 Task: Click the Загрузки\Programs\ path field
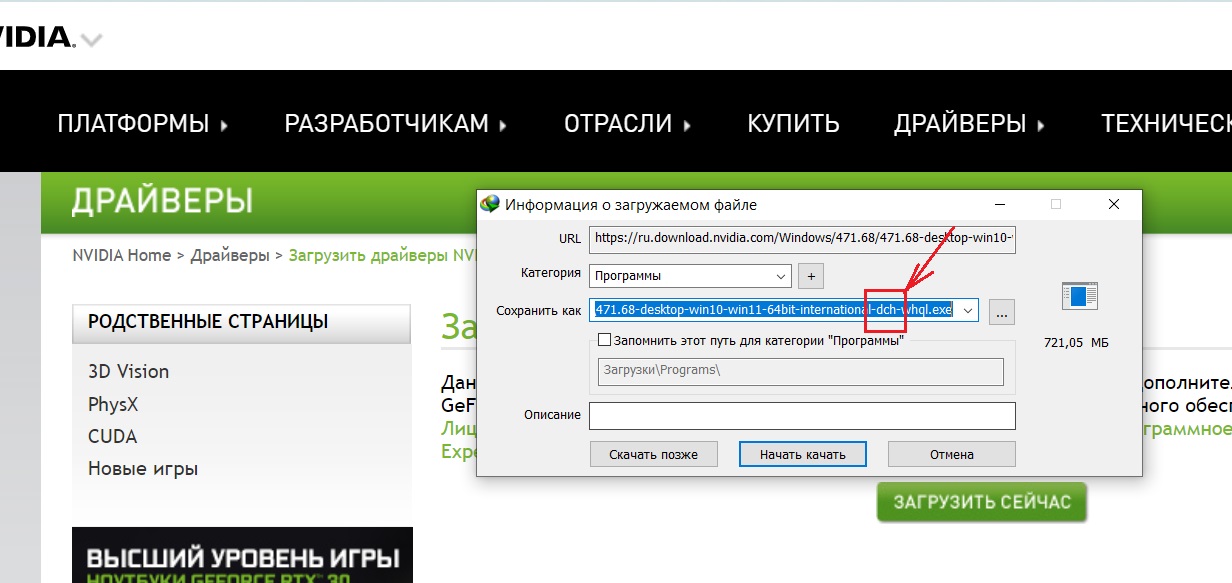click(x=799, y=370)
